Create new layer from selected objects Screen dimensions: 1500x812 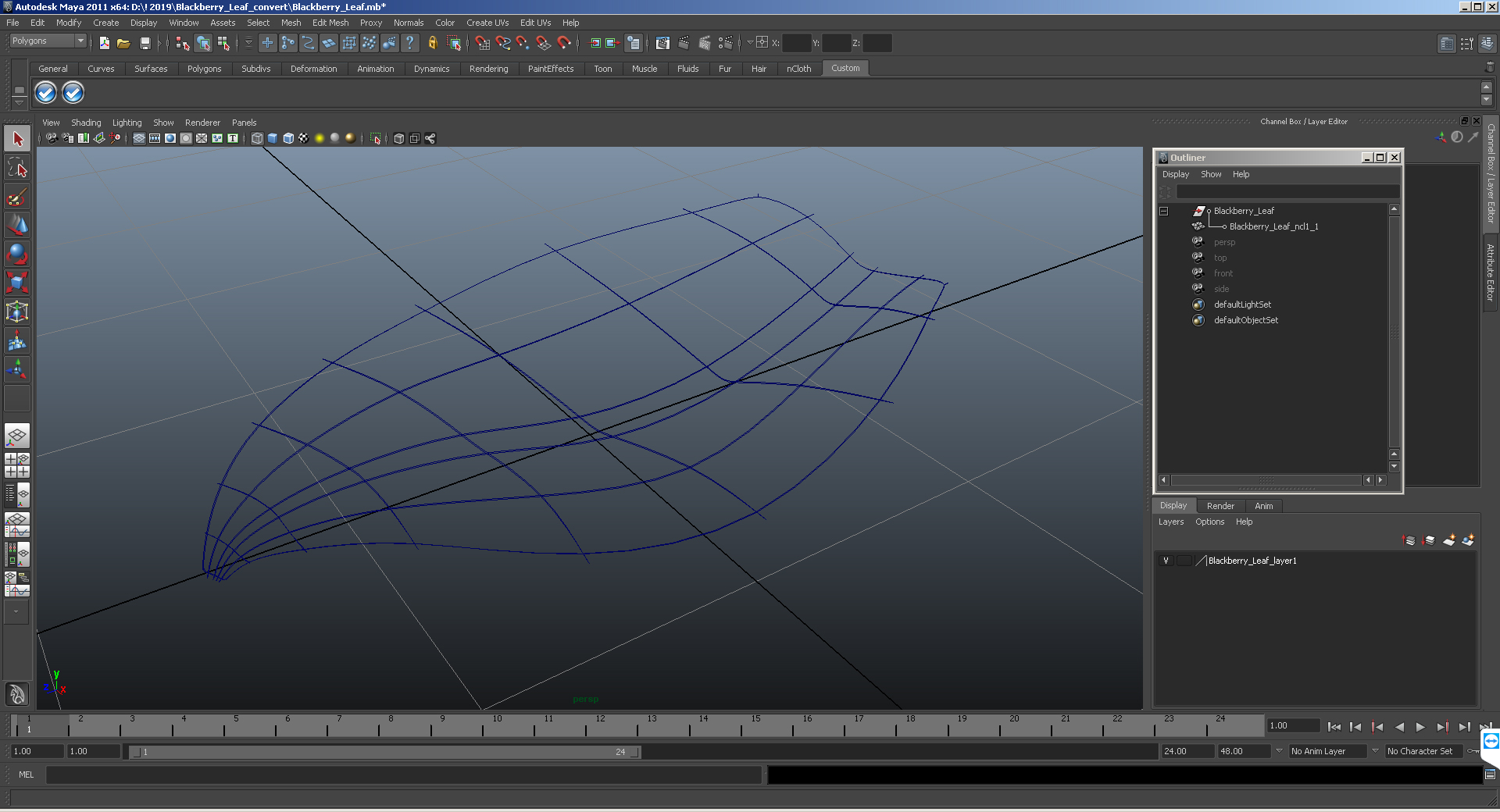[x=1468, y=540]
